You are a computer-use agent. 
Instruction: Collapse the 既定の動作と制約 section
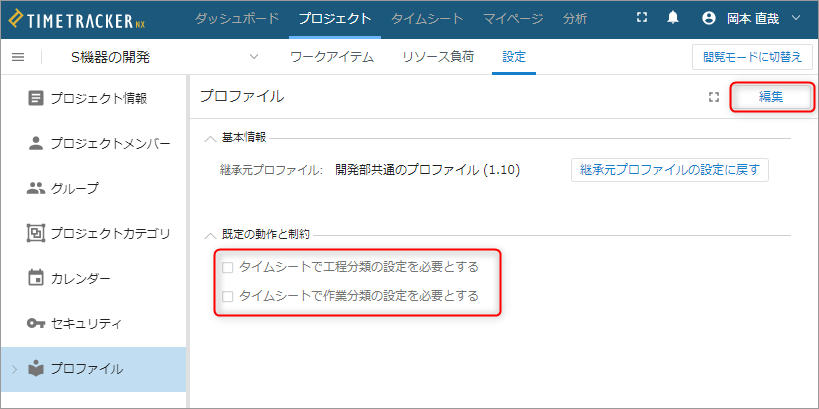coord(210,235)
